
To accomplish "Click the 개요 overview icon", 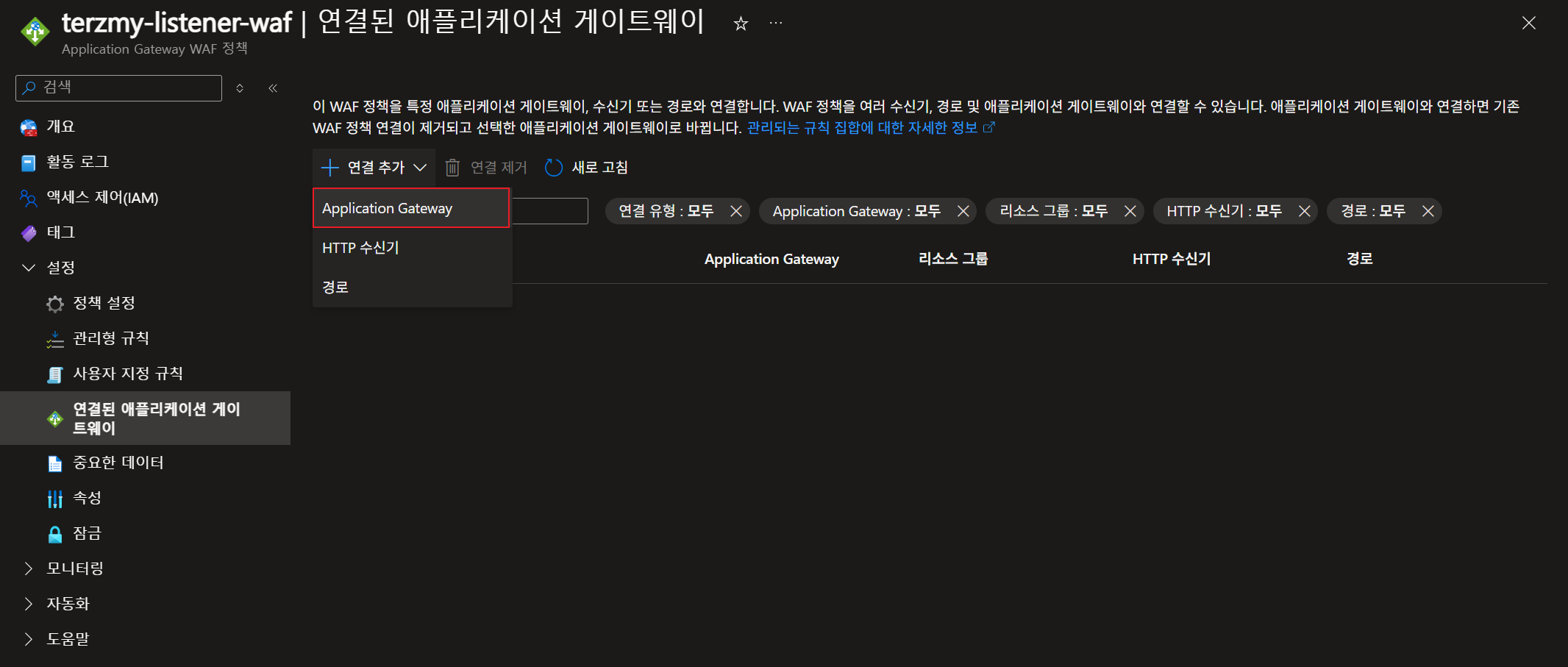I will click(29, 127).
